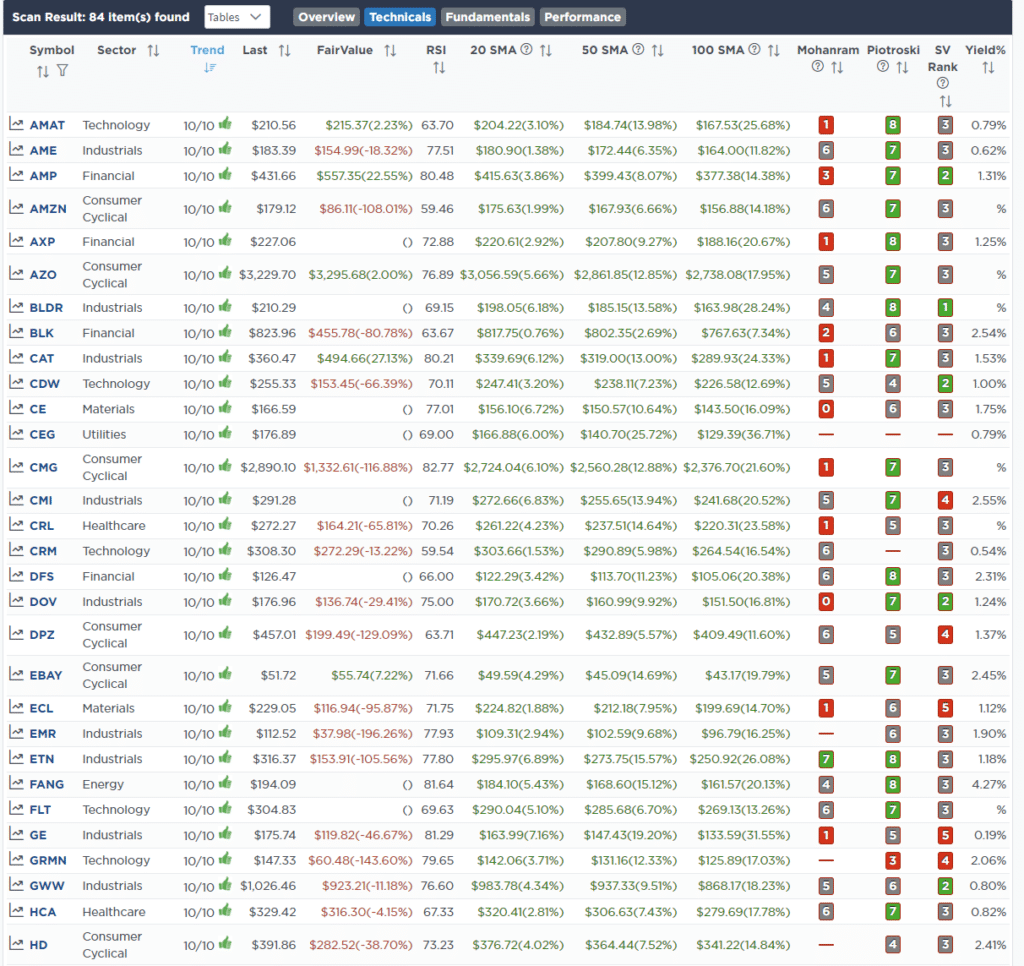
Task: Click BLDR's green SV Rank 1 badge
Action: point(945,308)
